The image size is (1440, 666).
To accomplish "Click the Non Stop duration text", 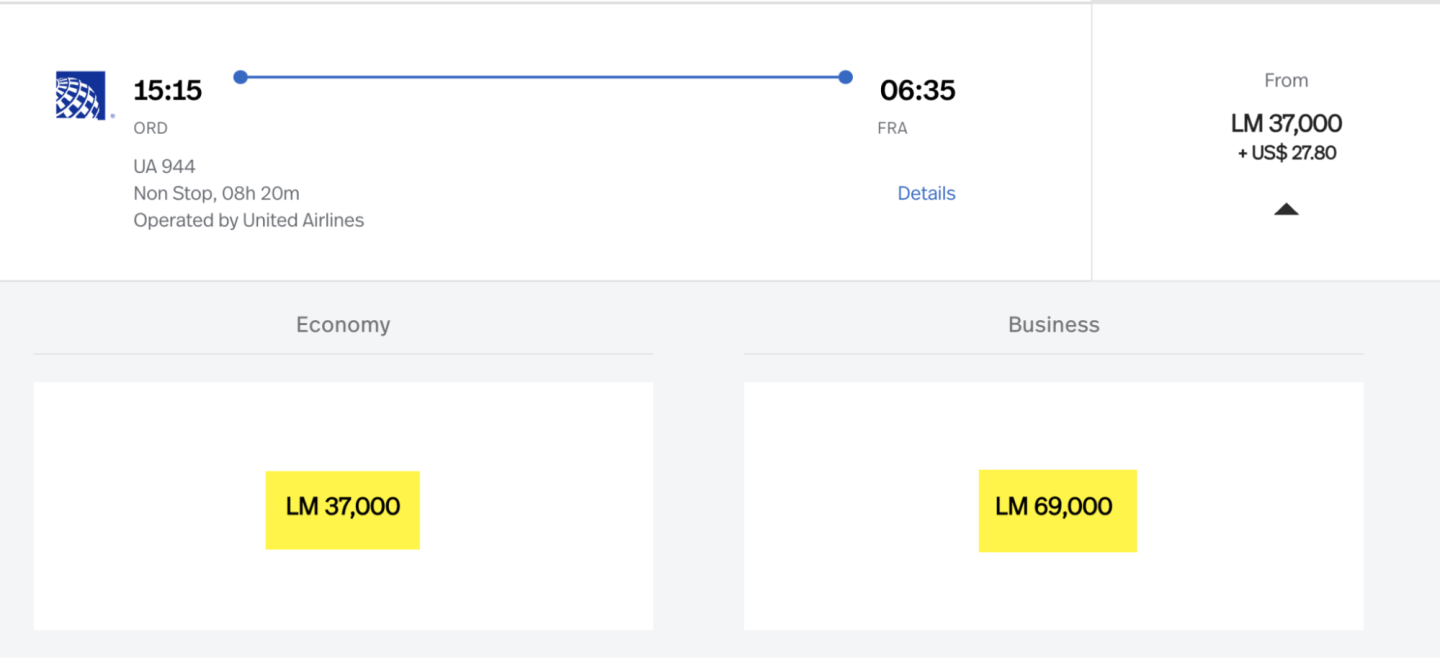I will pyautogui.click(x=216, y=193).
